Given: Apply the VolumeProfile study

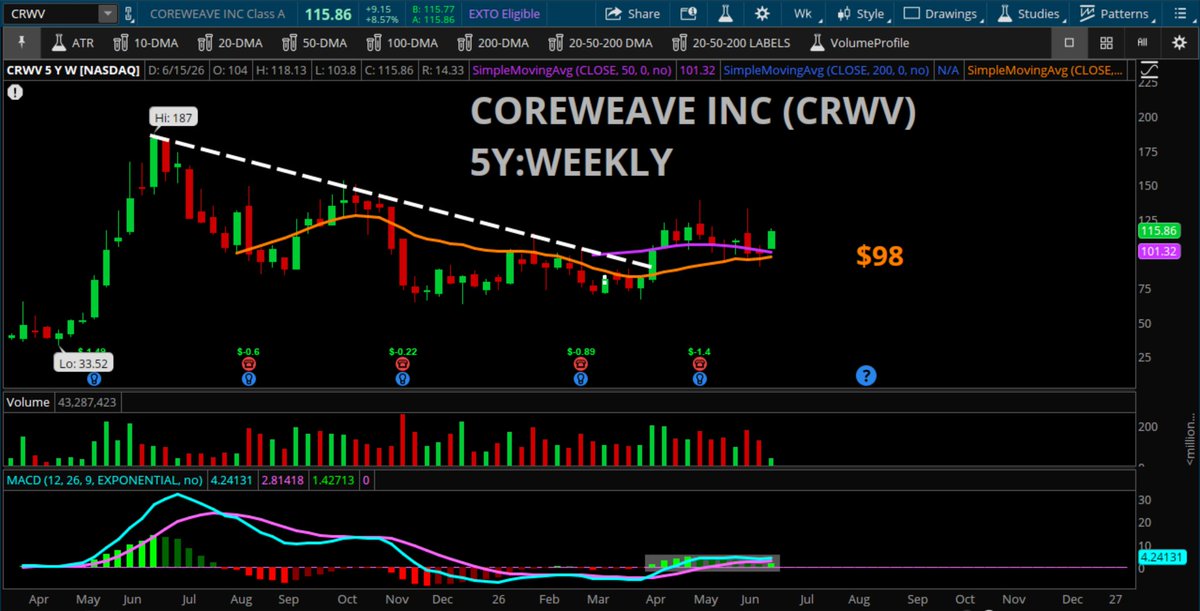Looking at the screenshot, I should (x=859, y=43).
